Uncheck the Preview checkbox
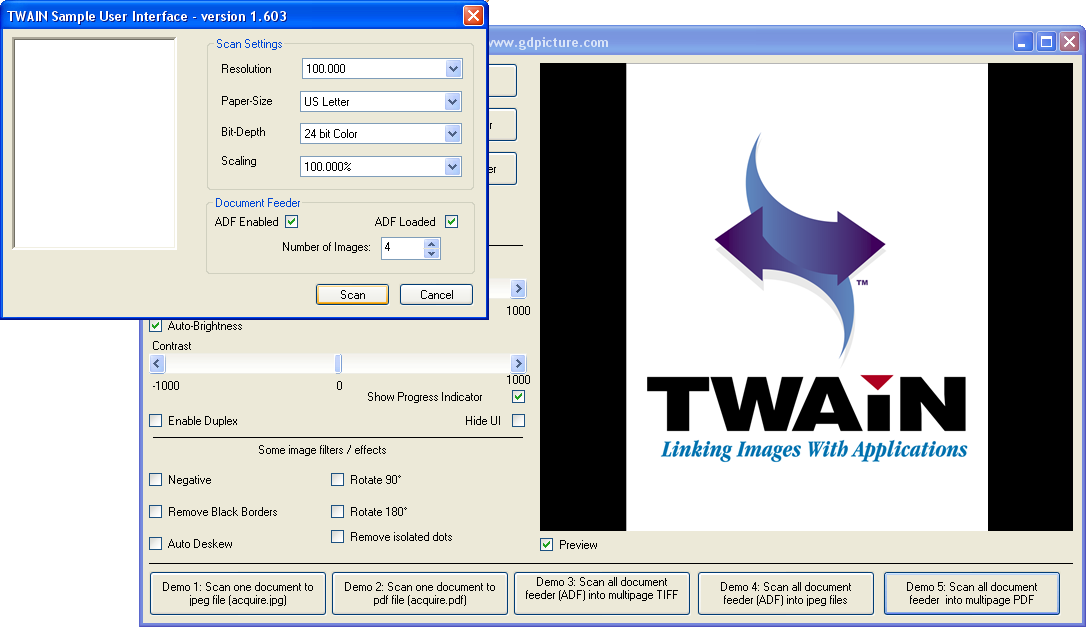 click(546, 545)
